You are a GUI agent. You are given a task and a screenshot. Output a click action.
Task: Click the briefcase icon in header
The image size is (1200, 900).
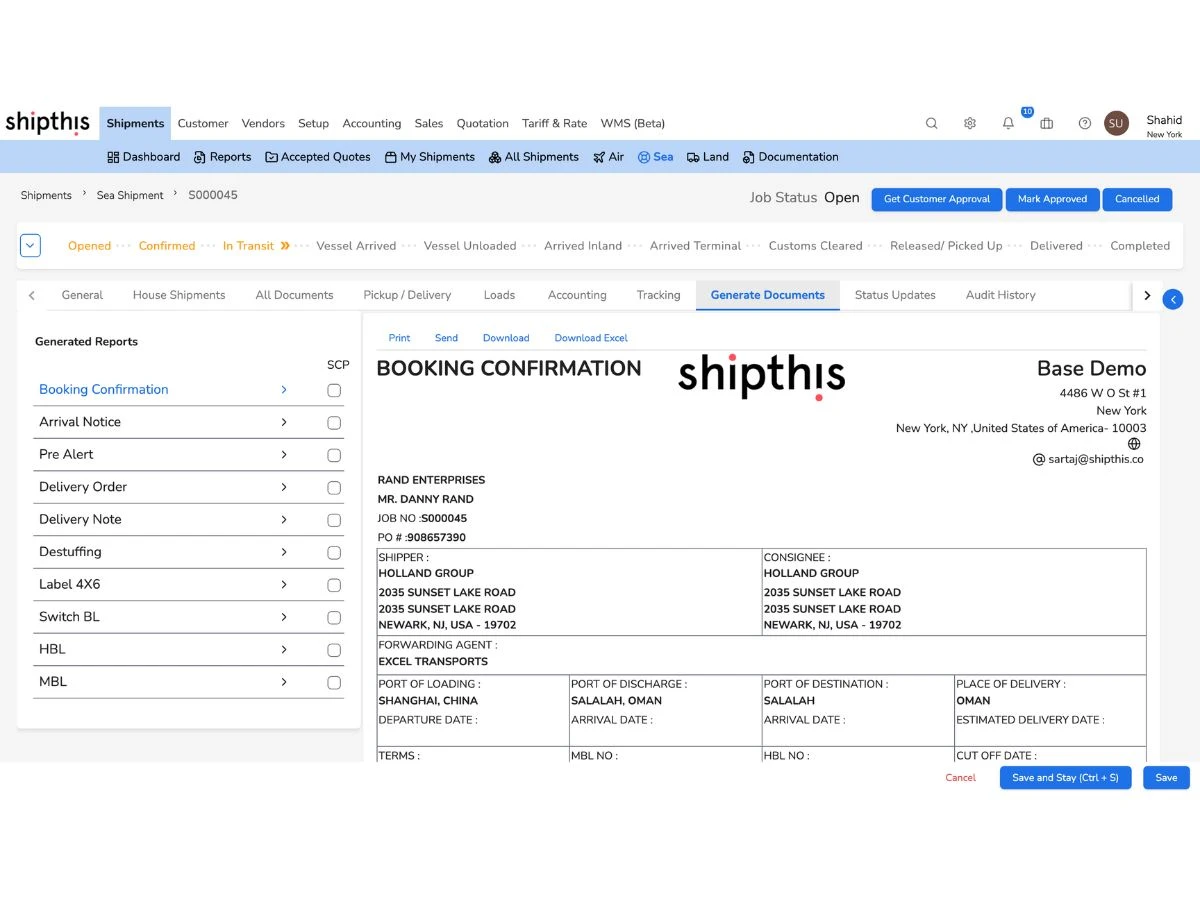click(x=1046, y=123)
